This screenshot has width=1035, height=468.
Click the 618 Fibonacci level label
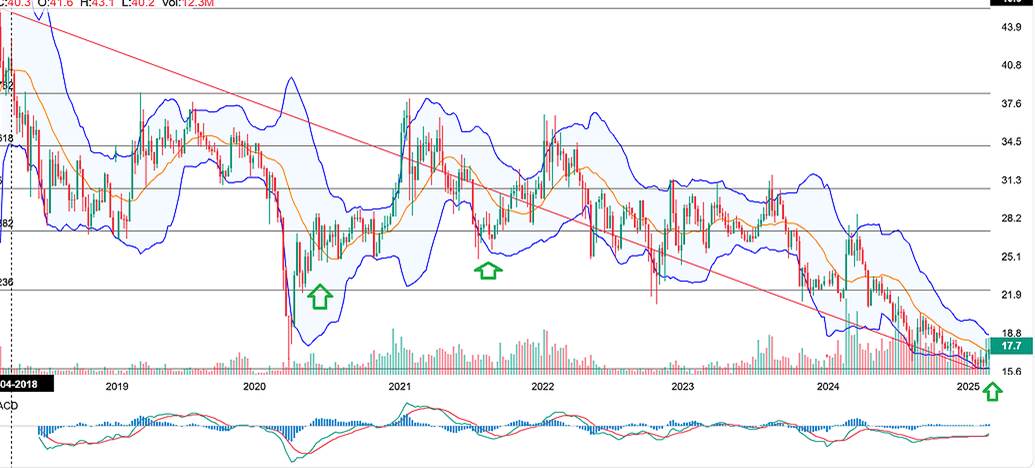pyautogui.click(x=7, y=138)
